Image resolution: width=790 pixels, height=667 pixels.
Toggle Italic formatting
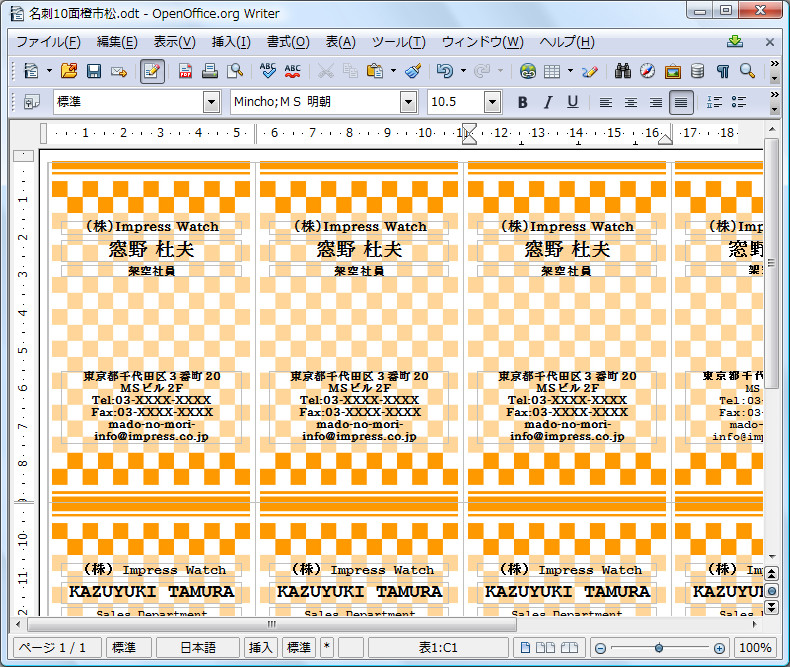click(548, 102)
